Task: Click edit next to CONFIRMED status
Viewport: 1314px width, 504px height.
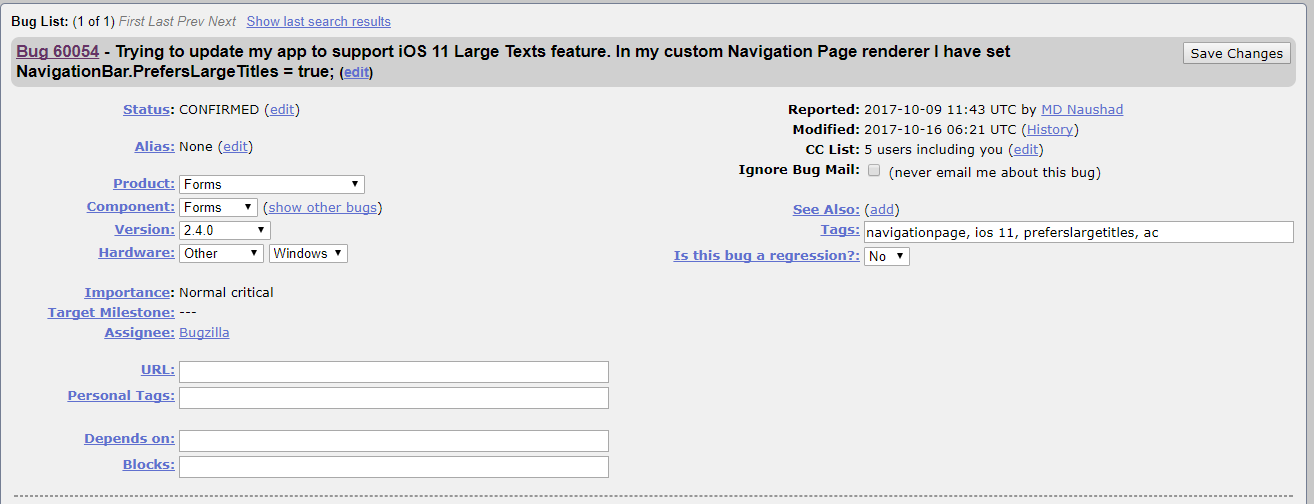Action: (x=282, y=109)
